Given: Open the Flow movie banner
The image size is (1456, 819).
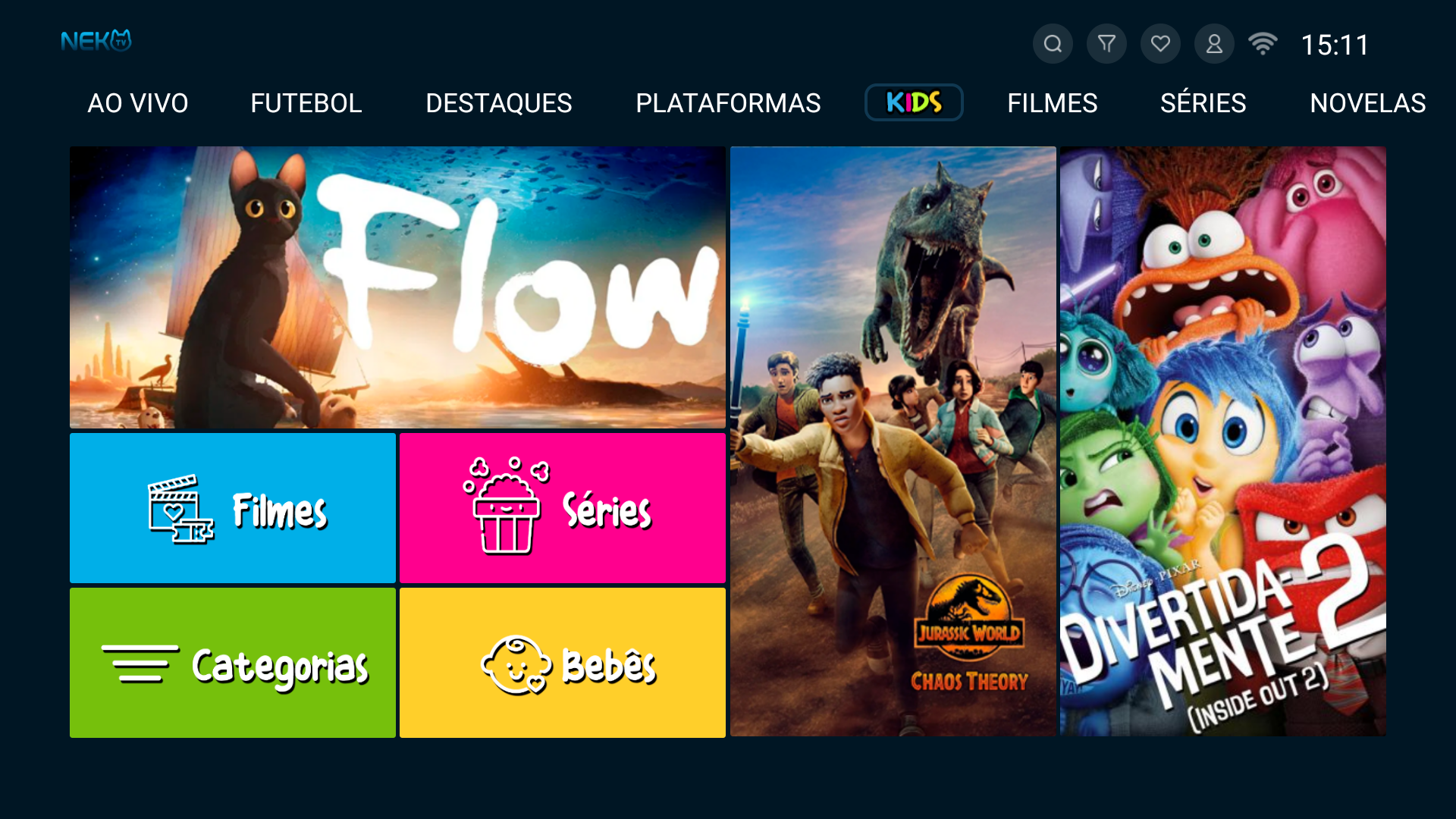Looking at the screenshot, I should 397,287.
